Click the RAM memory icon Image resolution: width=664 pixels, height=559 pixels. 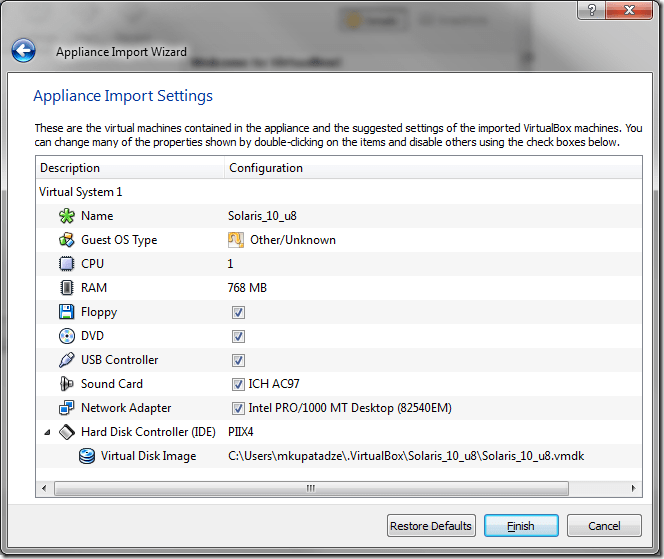click(x=66, y=288)
